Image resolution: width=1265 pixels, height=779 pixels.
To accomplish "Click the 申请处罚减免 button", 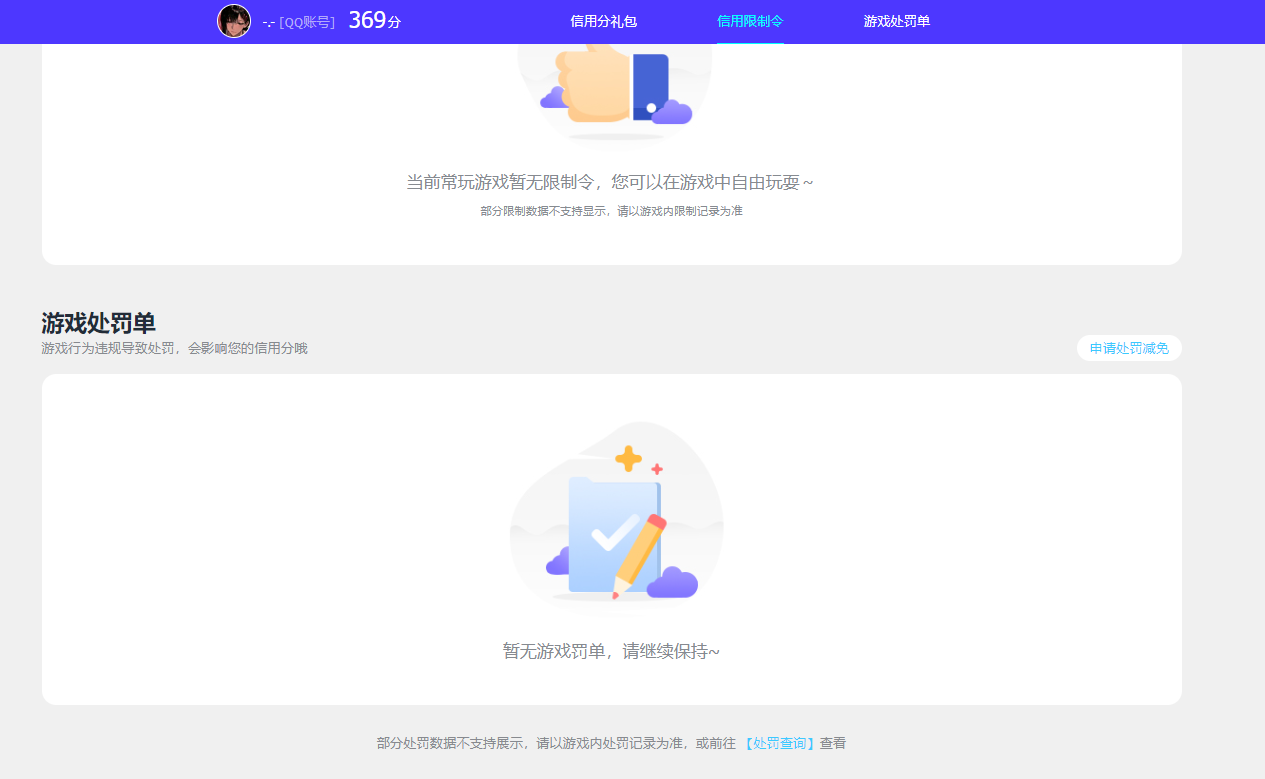I will pyautogui.click(x=1128, y=348).
